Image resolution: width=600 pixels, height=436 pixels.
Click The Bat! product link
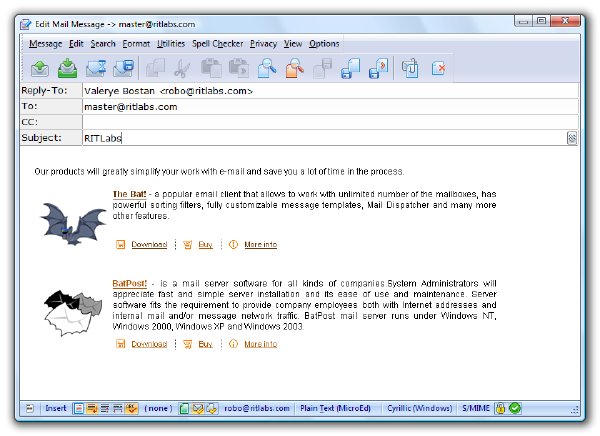pos(129,194)
